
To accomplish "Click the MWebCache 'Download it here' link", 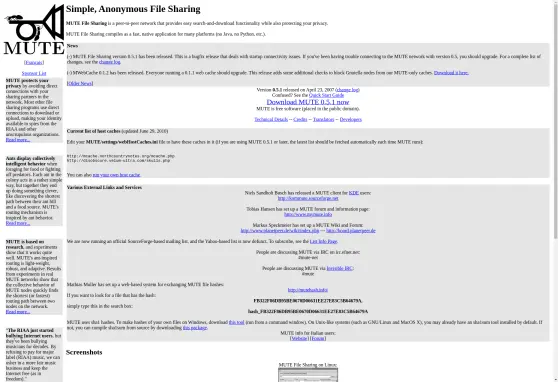I will [451, 73].
